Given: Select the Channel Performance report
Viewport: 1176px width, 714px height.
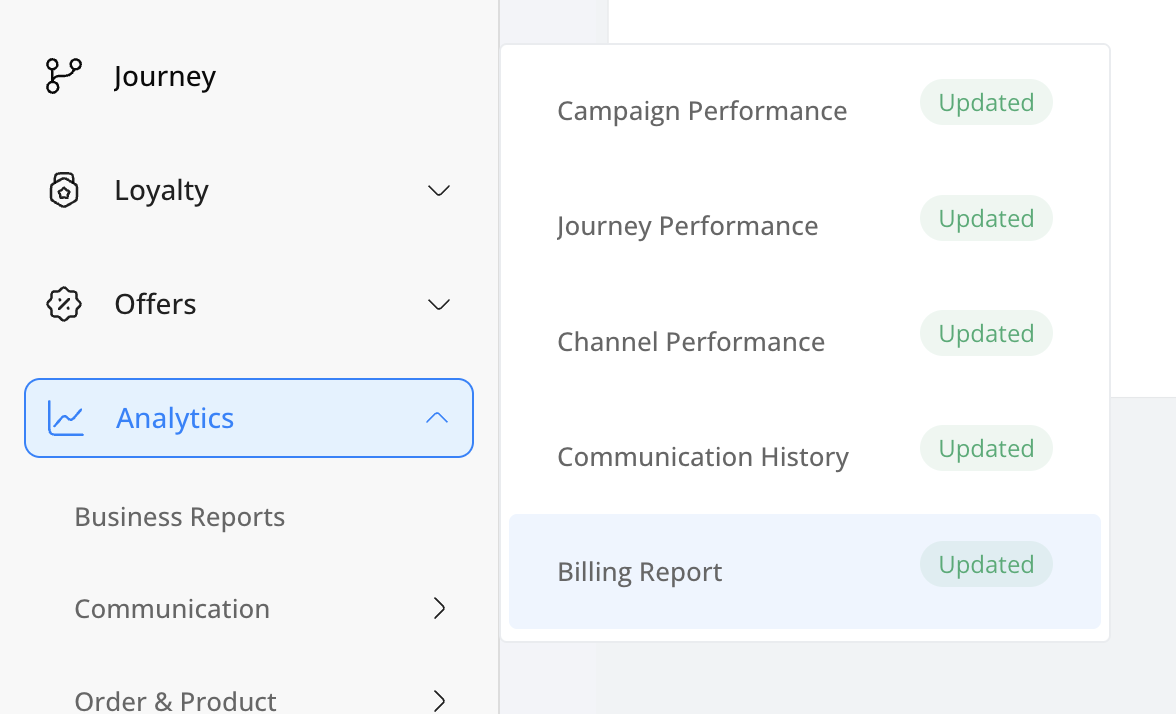Looking at the screenshot, I should tap(805, 341).
